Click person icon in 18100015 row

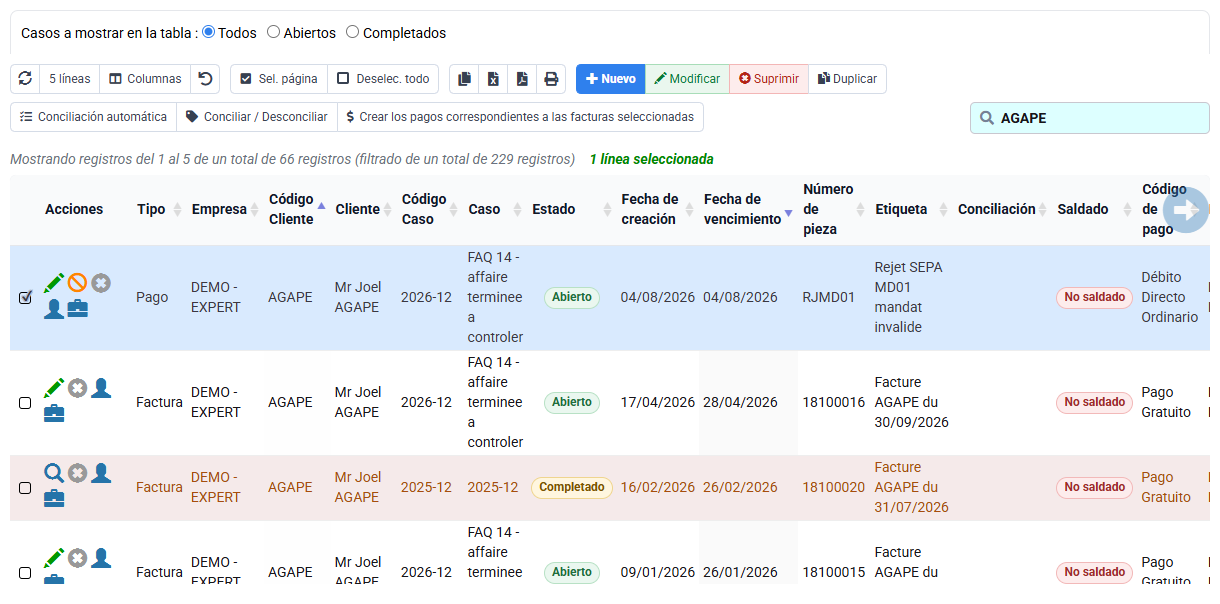101,558
